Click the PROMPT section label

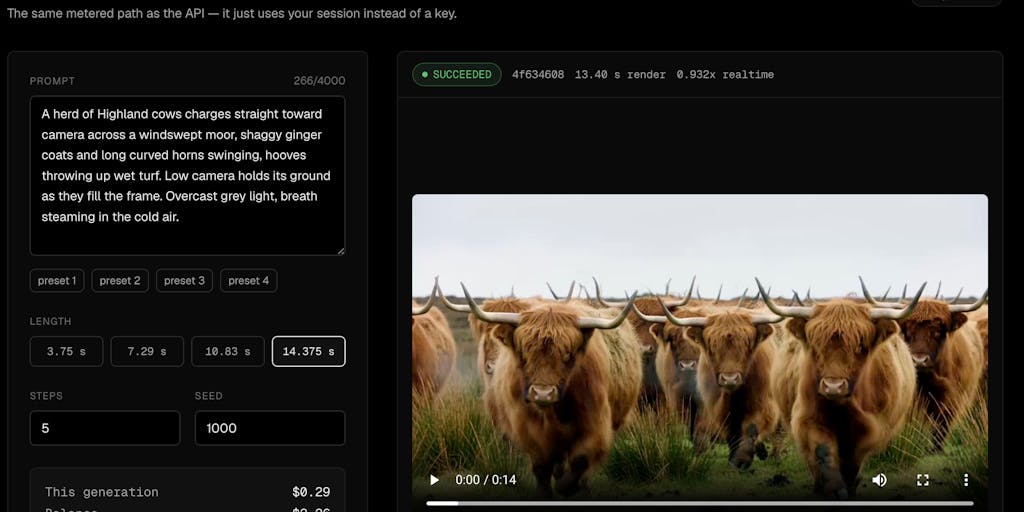tap(52, 81)
